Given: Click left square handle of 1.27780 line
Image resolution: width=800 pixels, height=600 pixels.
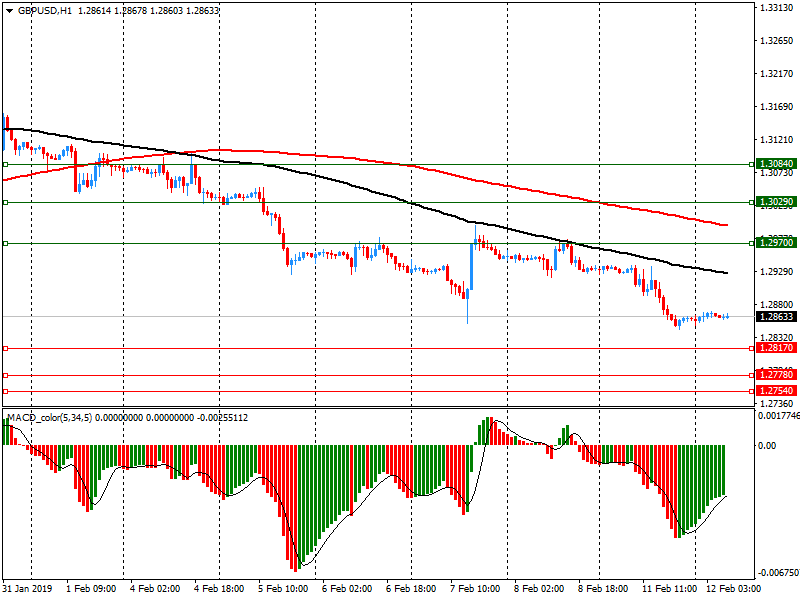Looking at the screenshot, I should click(5, 375).
